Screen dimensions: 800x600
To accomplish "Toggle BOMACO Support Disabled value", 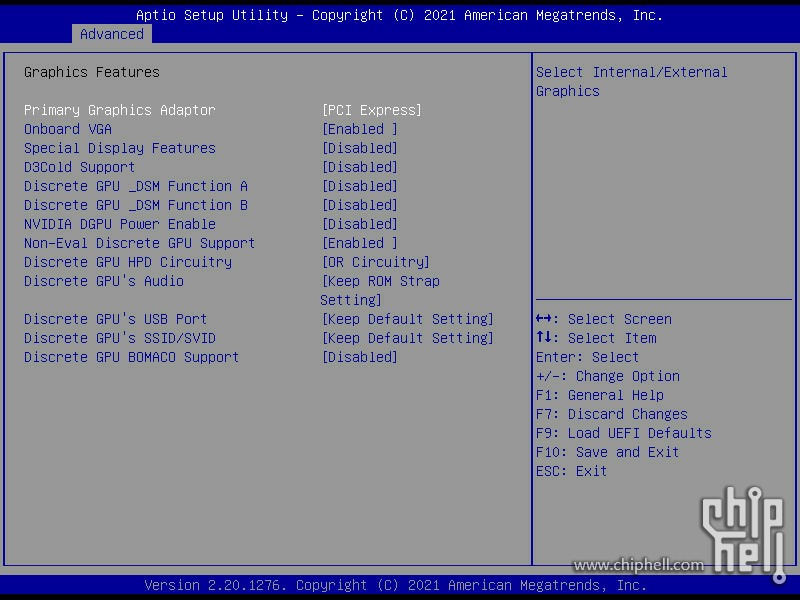I will 360,357.
